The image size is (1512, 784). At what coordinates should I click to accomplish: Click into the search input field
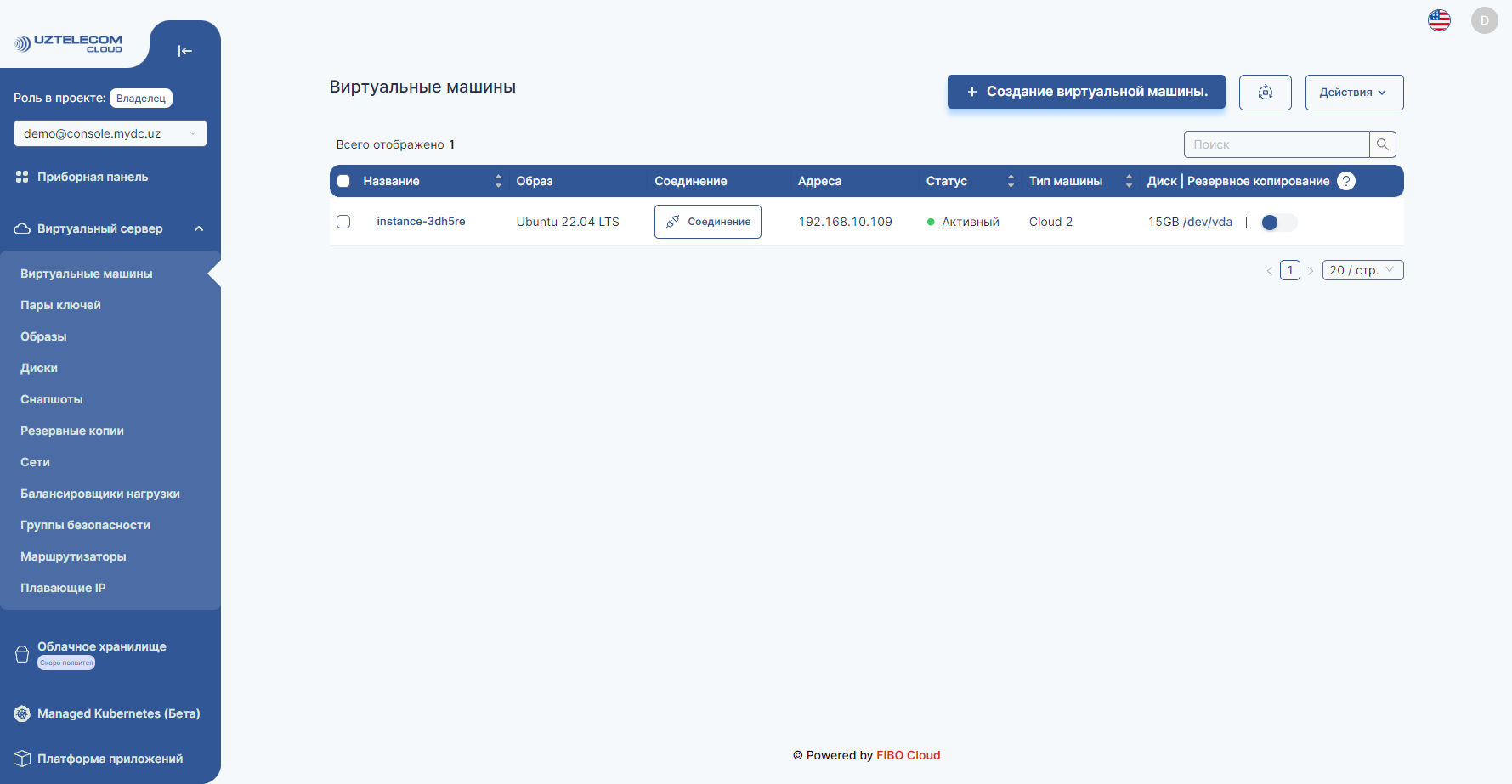point(1275,144)
